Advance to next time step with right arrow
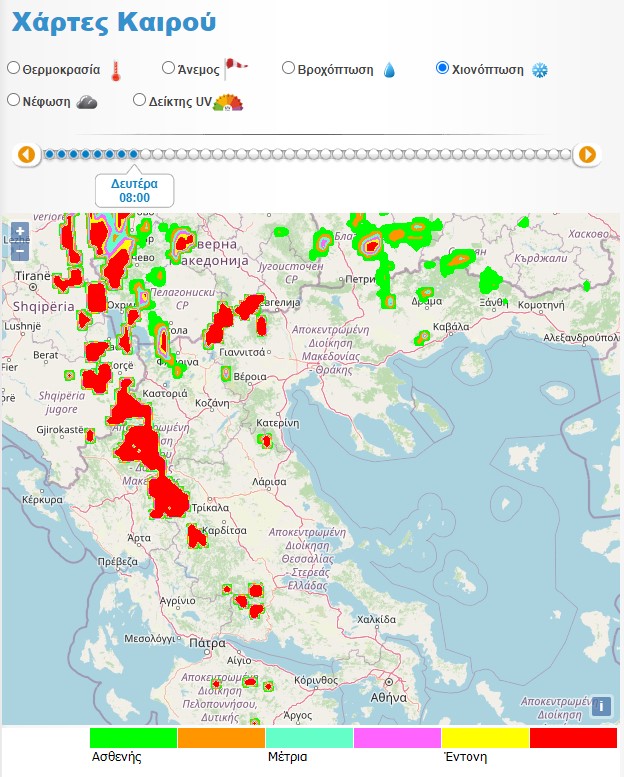This screenshot has width=624, height=777. [587, 155]
